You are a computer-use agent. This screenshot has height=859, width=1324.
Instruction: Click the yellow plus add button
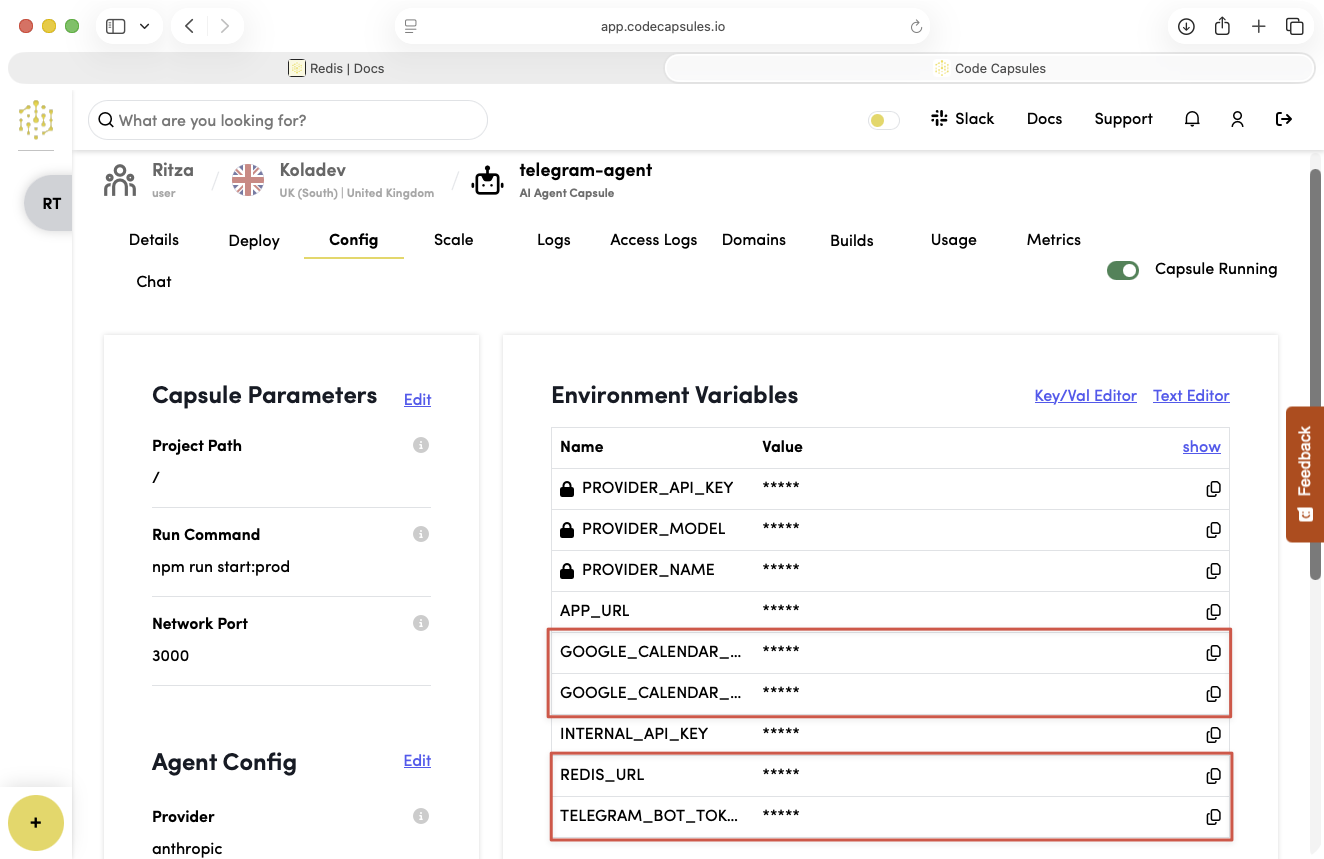(36, 823)
